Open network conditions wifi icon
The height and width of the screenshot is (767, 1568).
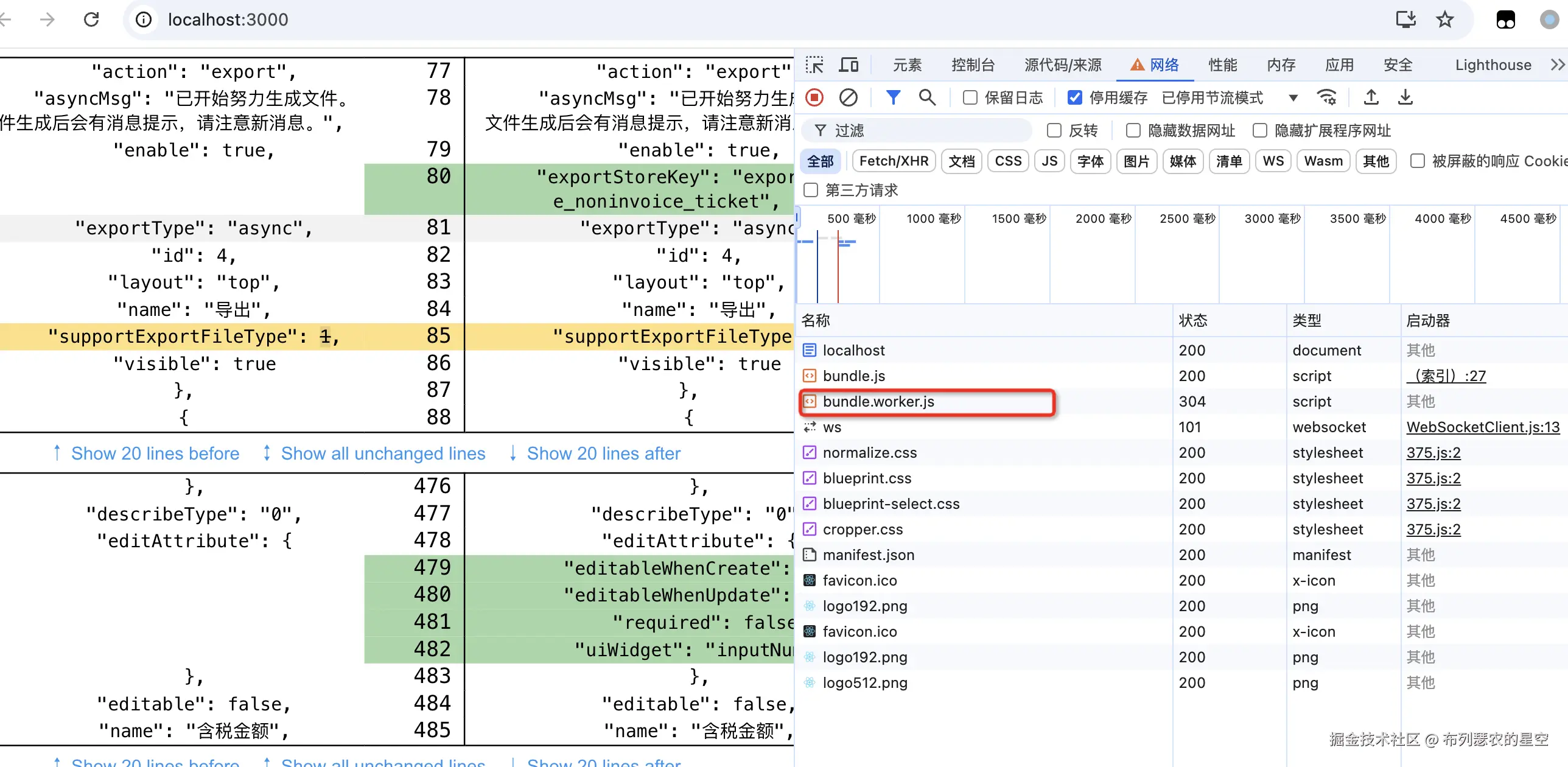1327,97
